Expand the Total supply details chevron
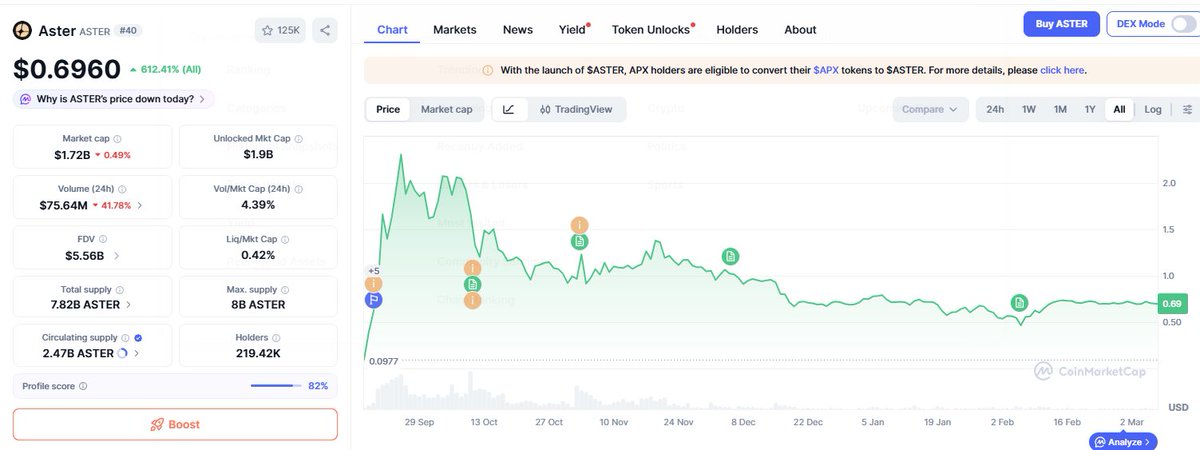Viewport: 1200px width, 450px height. pyautogui.click(x=128, y=304)
